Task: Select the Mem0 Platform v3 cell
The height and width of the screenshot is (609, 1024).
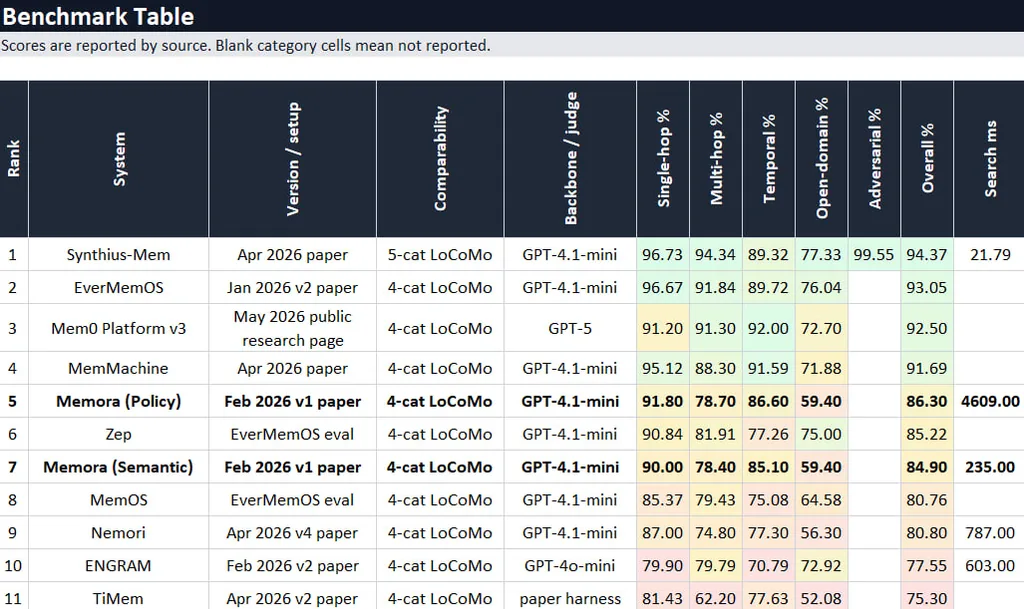Action: click(x=118, y=328)
